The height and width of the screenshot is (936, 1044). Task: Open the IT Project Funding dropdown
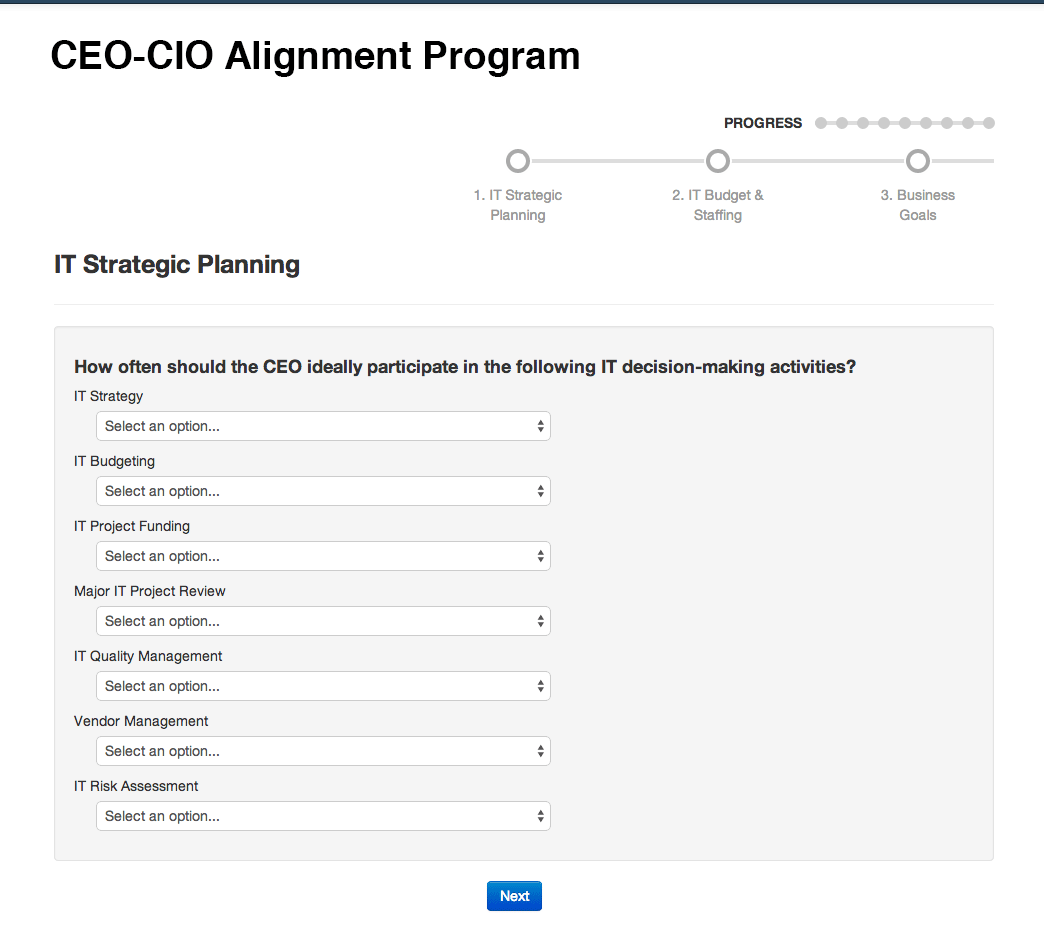point(322,556)
